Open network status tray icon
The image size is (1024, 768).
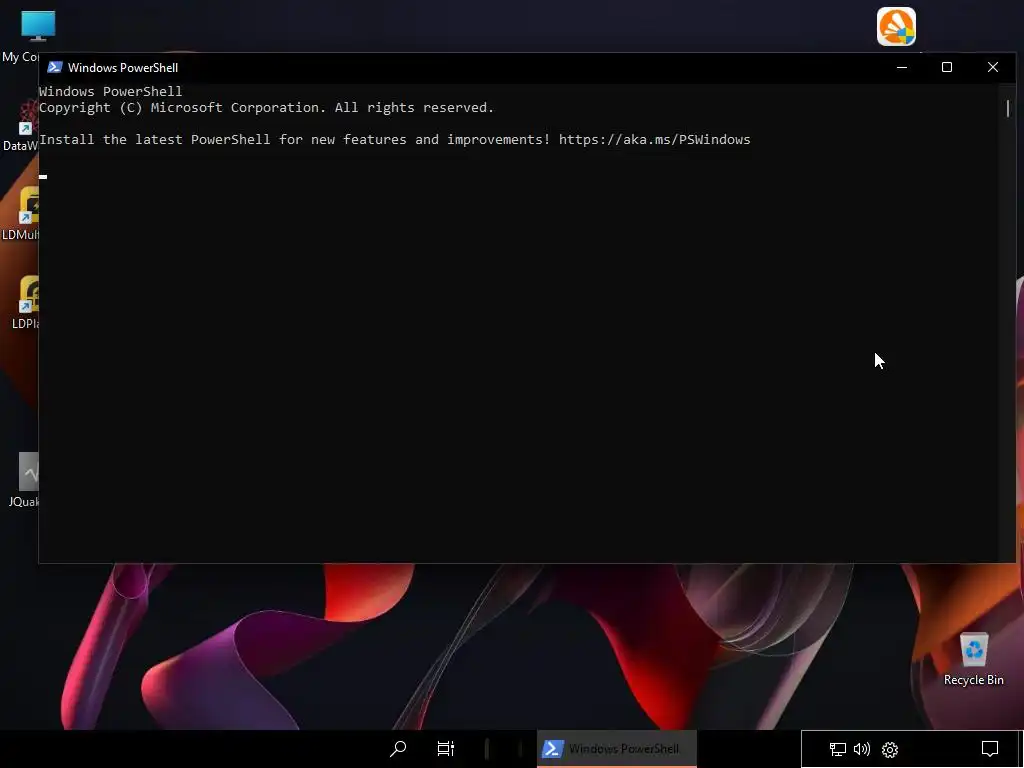[x=837, y=749]
